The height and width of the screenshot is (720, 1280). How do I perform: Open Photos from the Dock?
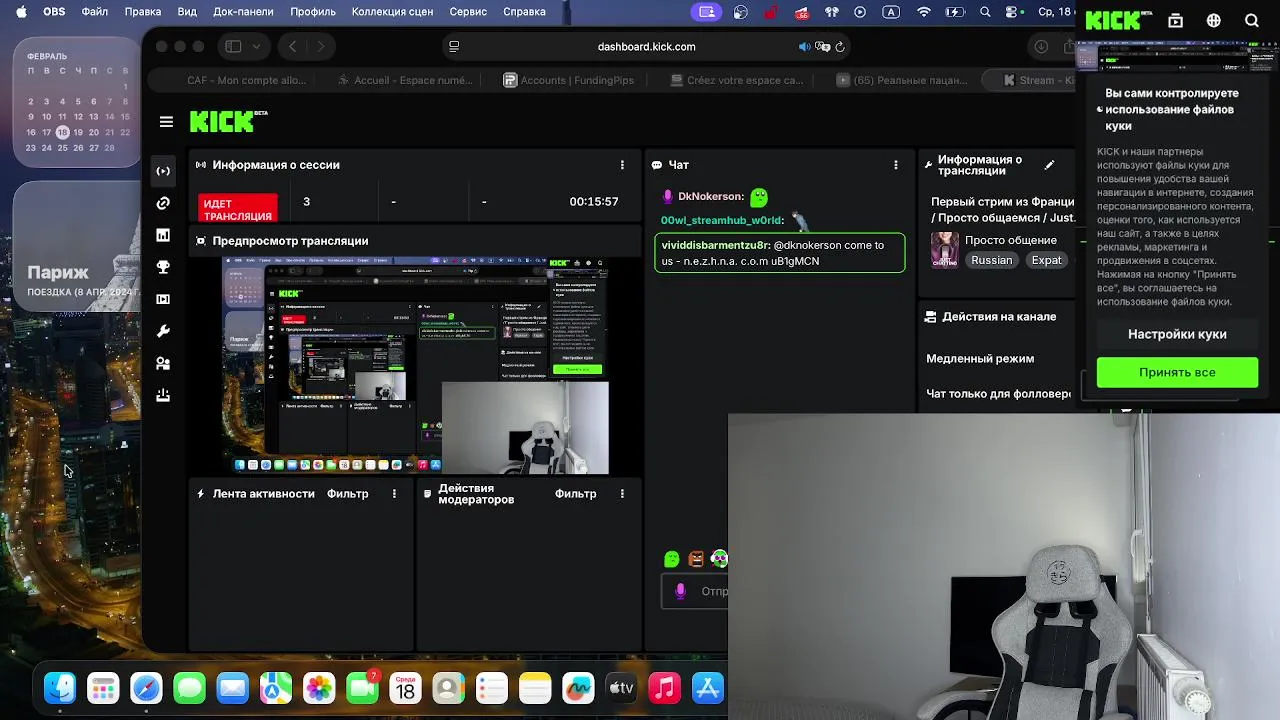[x=319, y=688]
